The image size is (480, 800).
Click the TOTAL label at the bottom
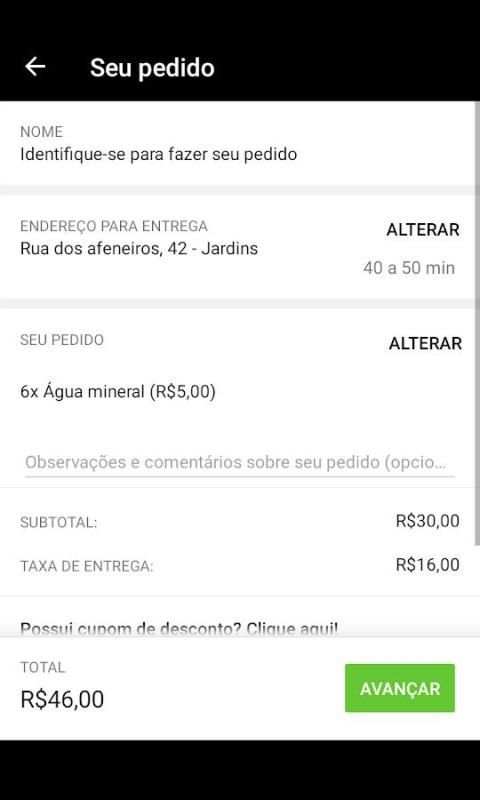[x=43, y=667]
